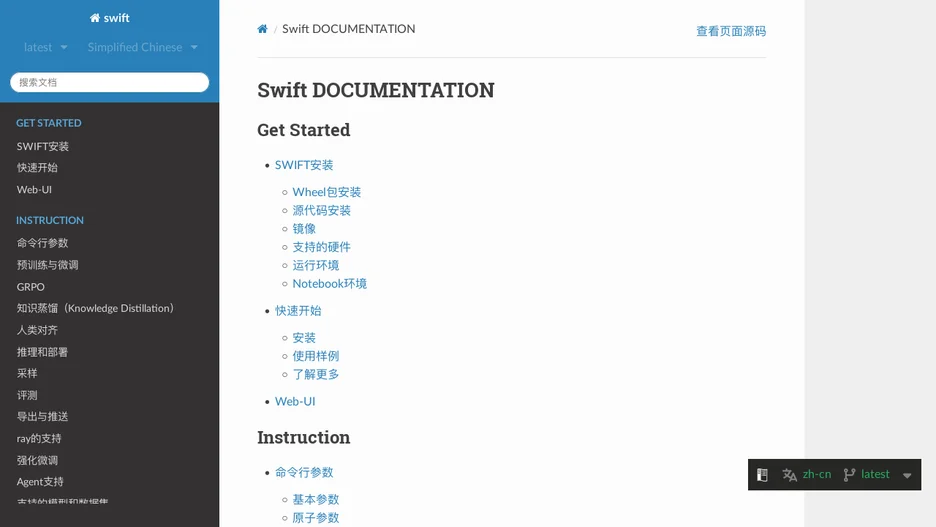This screenshot has height=527, width=936.
Task: Open 使用样例 link
Action: point(316,356)
